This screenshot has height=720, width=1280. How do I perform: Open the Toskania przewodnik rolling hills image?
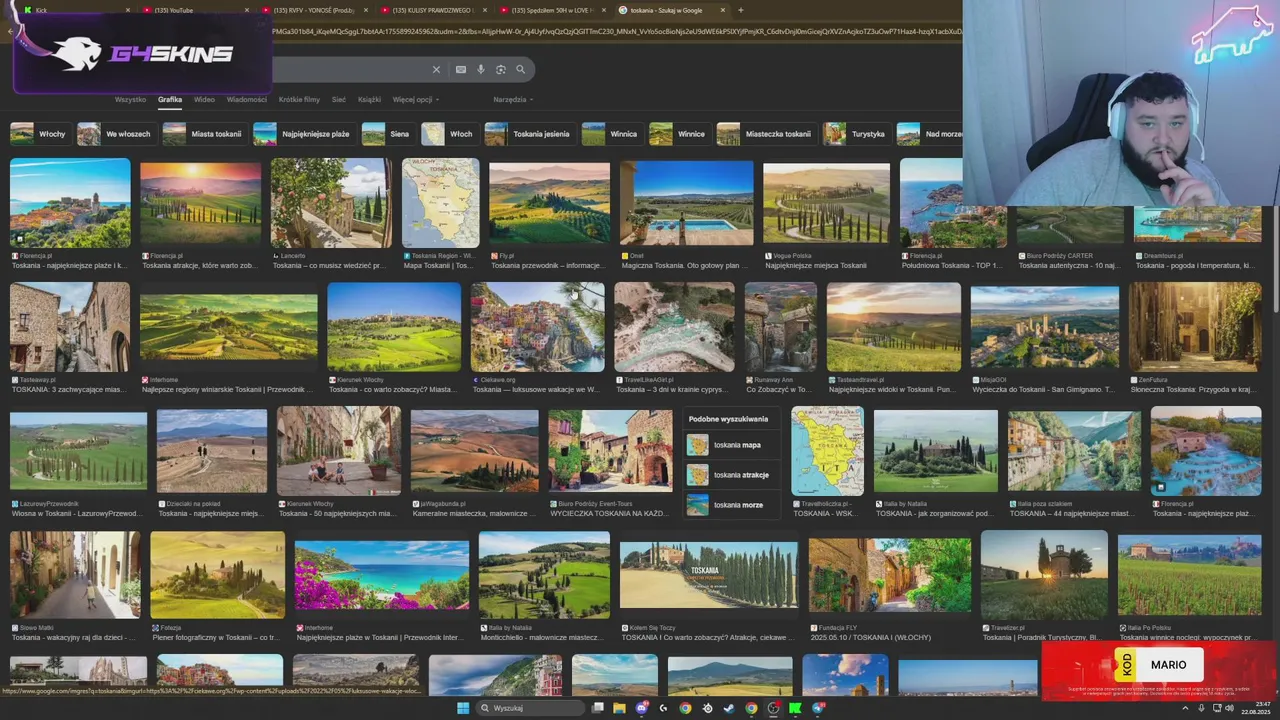pos(549,203)
